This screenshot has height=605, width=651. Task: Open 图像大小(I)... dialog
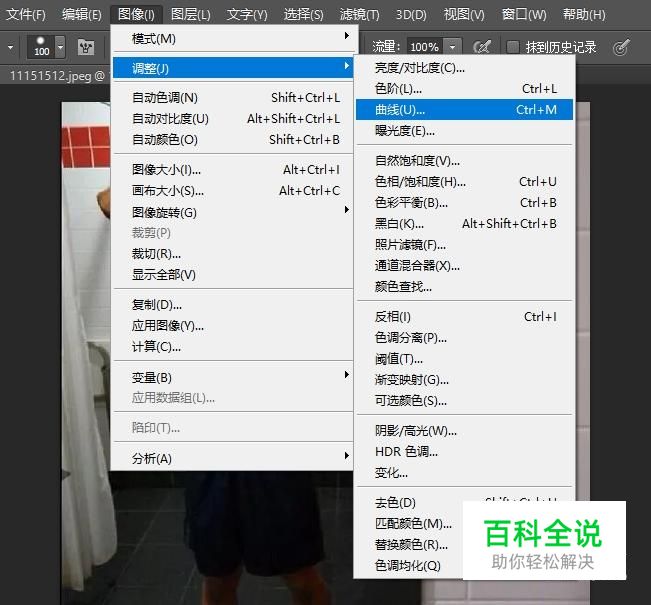click(232, 169)
